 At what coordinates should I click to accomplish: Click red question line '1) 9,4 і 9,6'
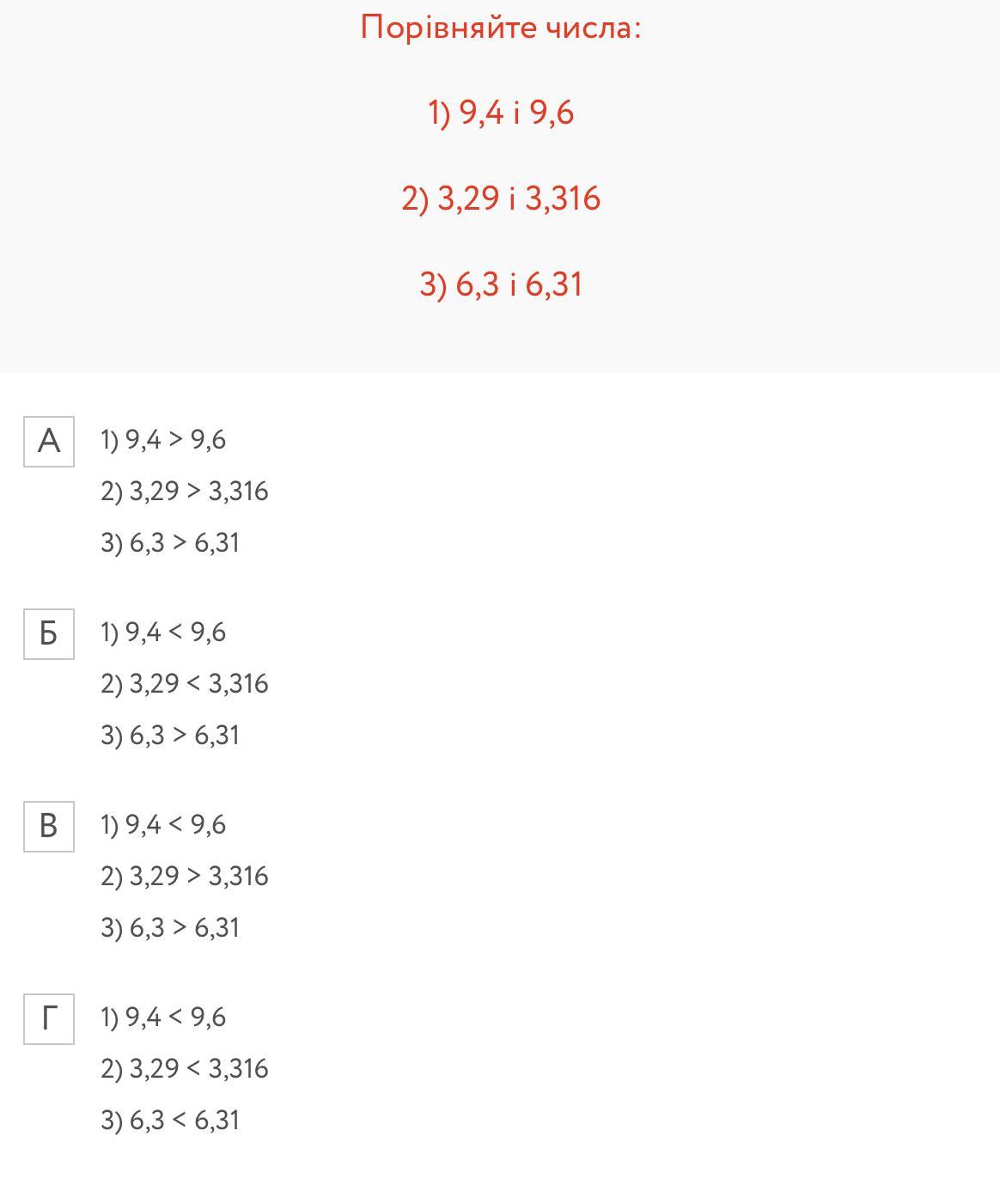(501, 113)
